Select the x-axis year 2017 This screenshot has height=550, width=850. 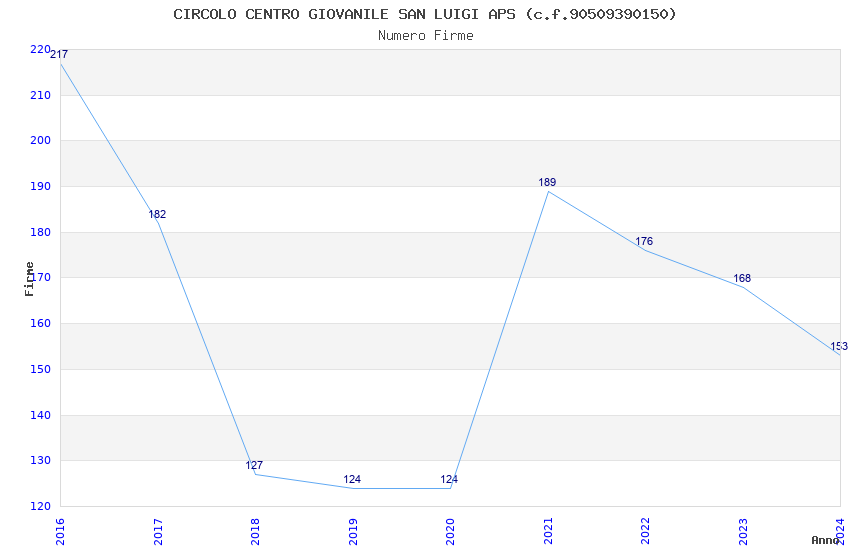pyautogui.click(x=158, y=532)
